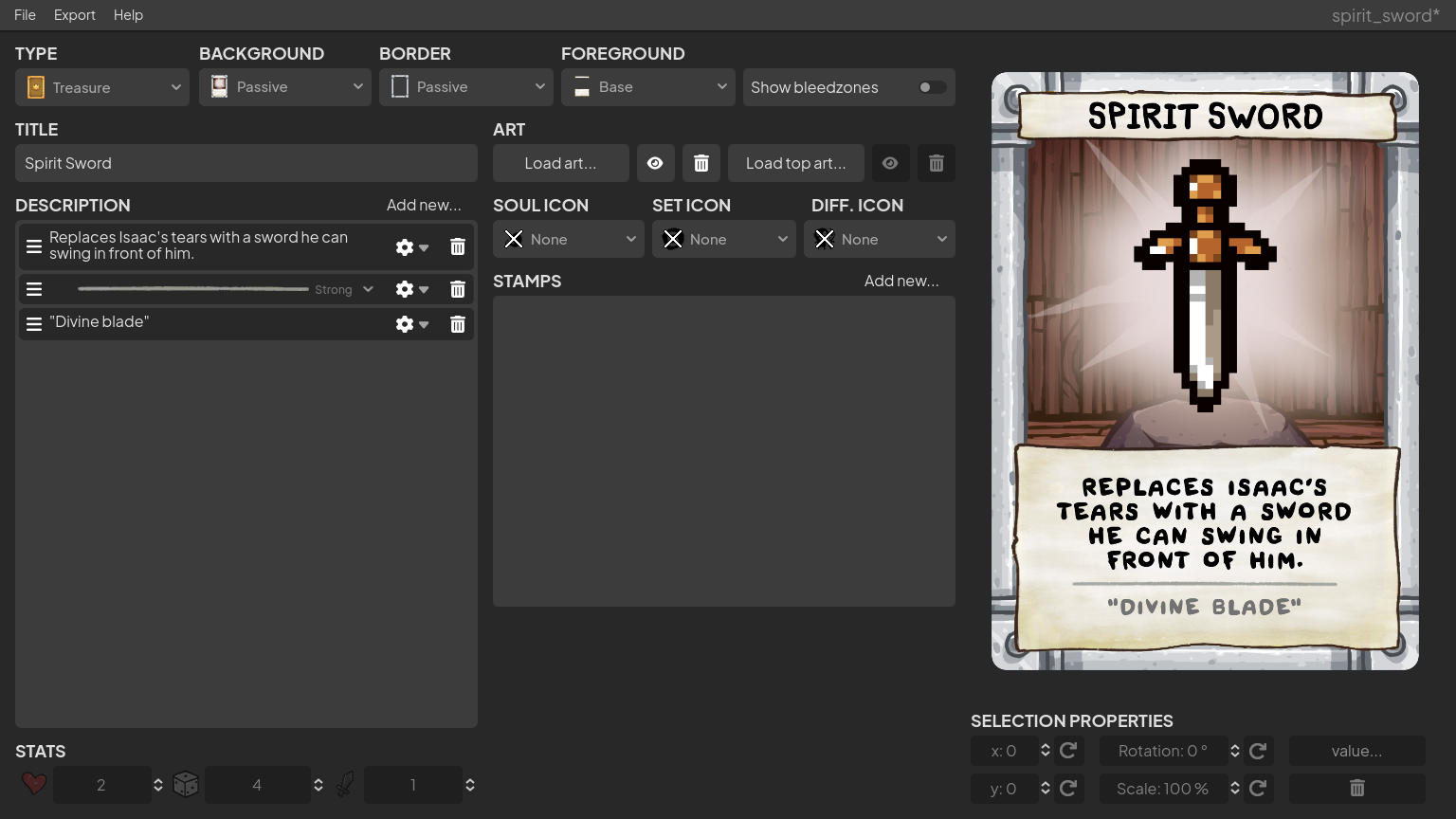Screen dimensions: 1456x819
Task: Click the heart health stat icon
Action: [x=34, y=784]
